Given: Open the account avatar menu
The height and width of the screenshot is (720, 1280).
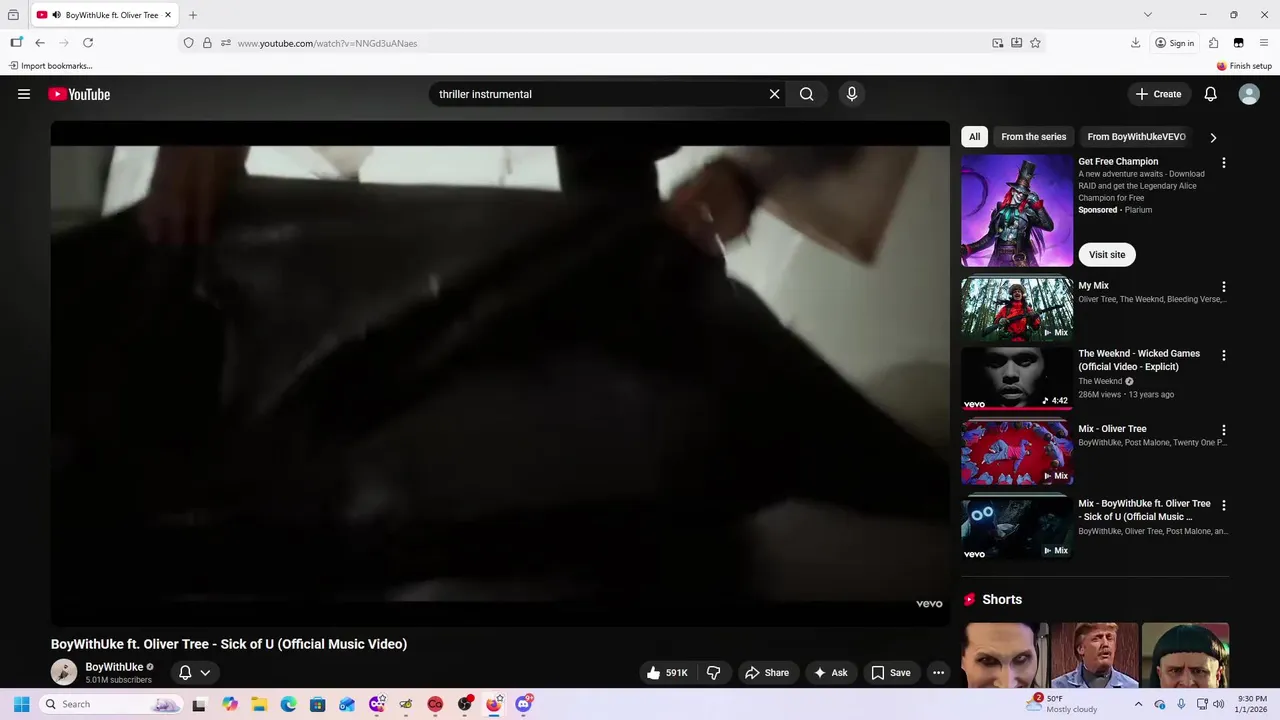Looking at the screenshot, I should click(1249, 94).
